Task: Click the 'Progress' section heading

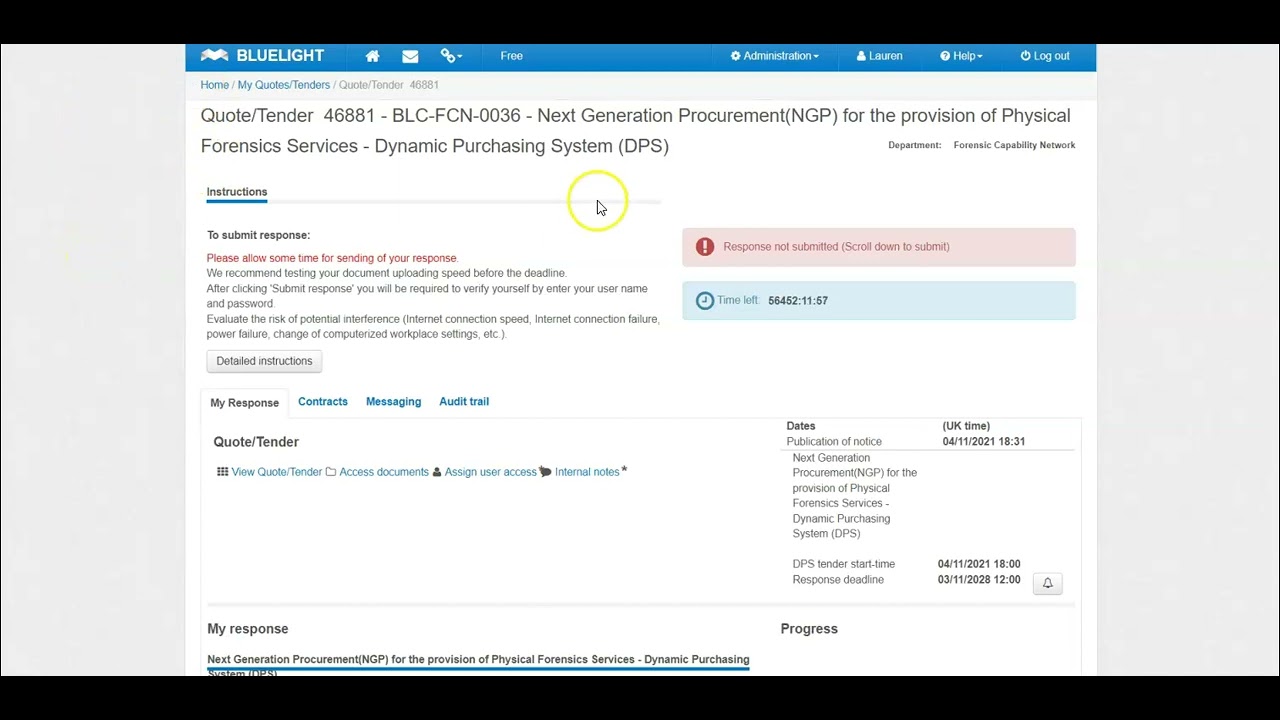Action: point(809,629)
